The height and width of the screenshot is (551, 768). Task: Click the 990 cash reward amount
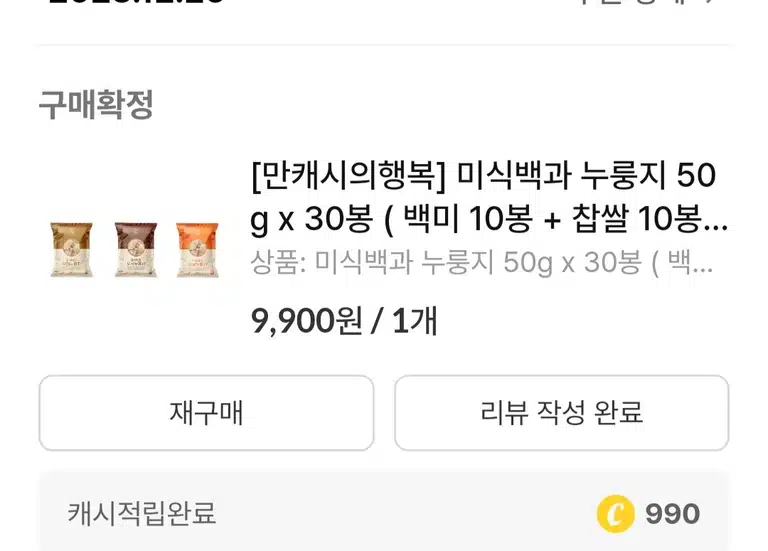672,514
